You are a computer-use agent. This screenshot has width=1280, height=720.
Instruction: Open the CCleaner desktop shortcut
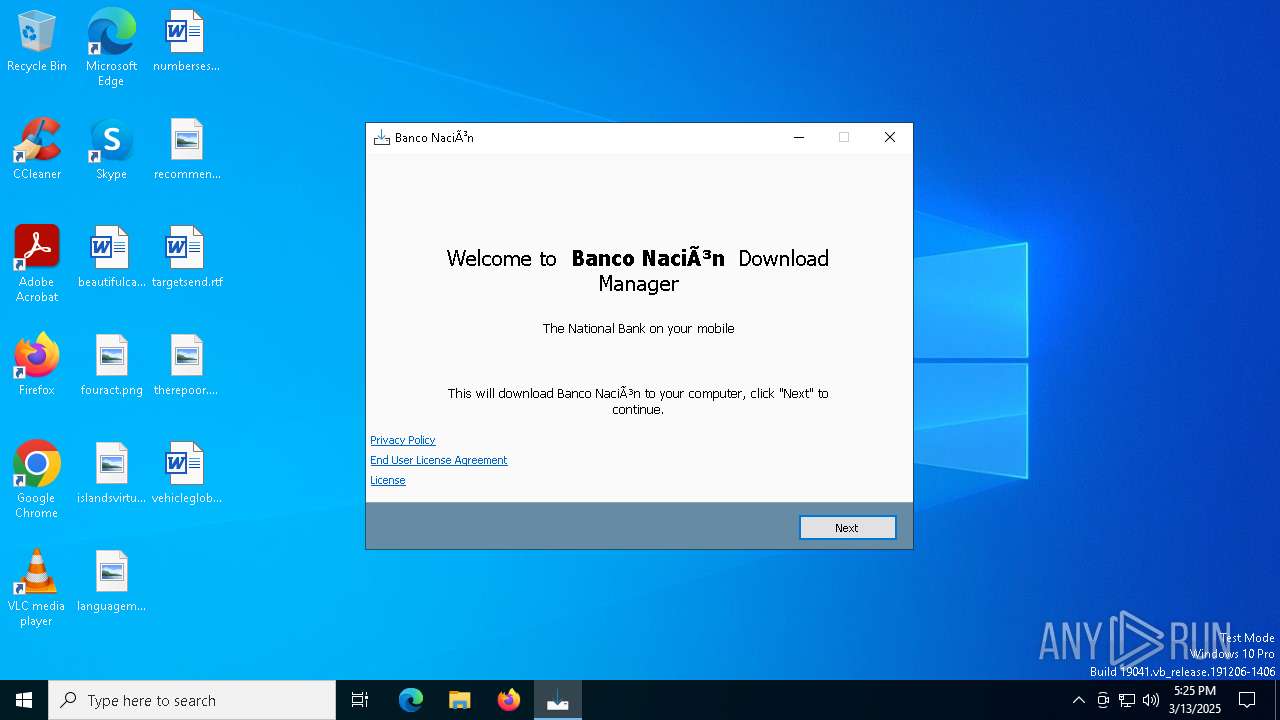(x=37, y=149)
